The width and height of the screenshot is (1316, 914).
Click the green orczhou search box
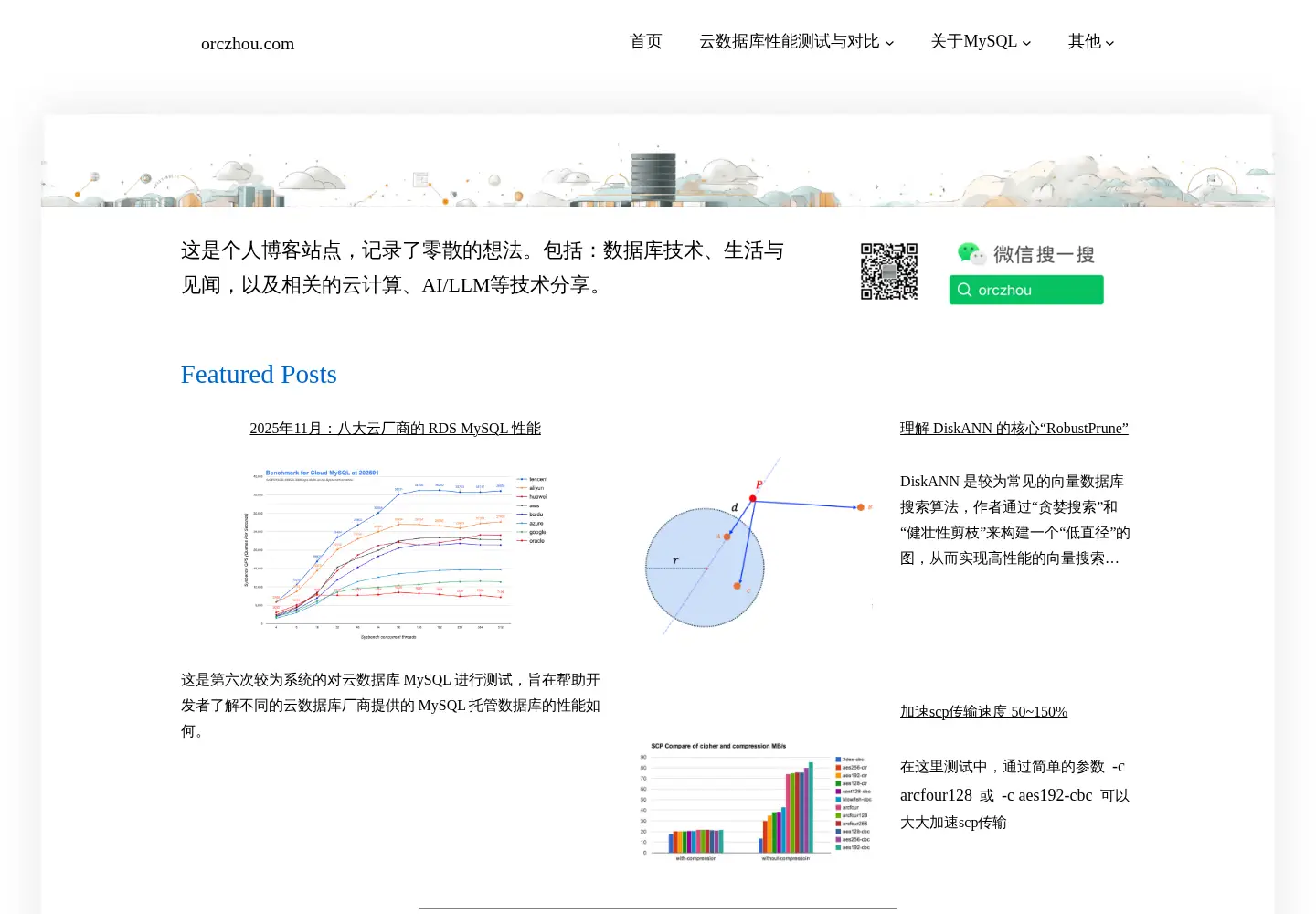click(1026, 290)
